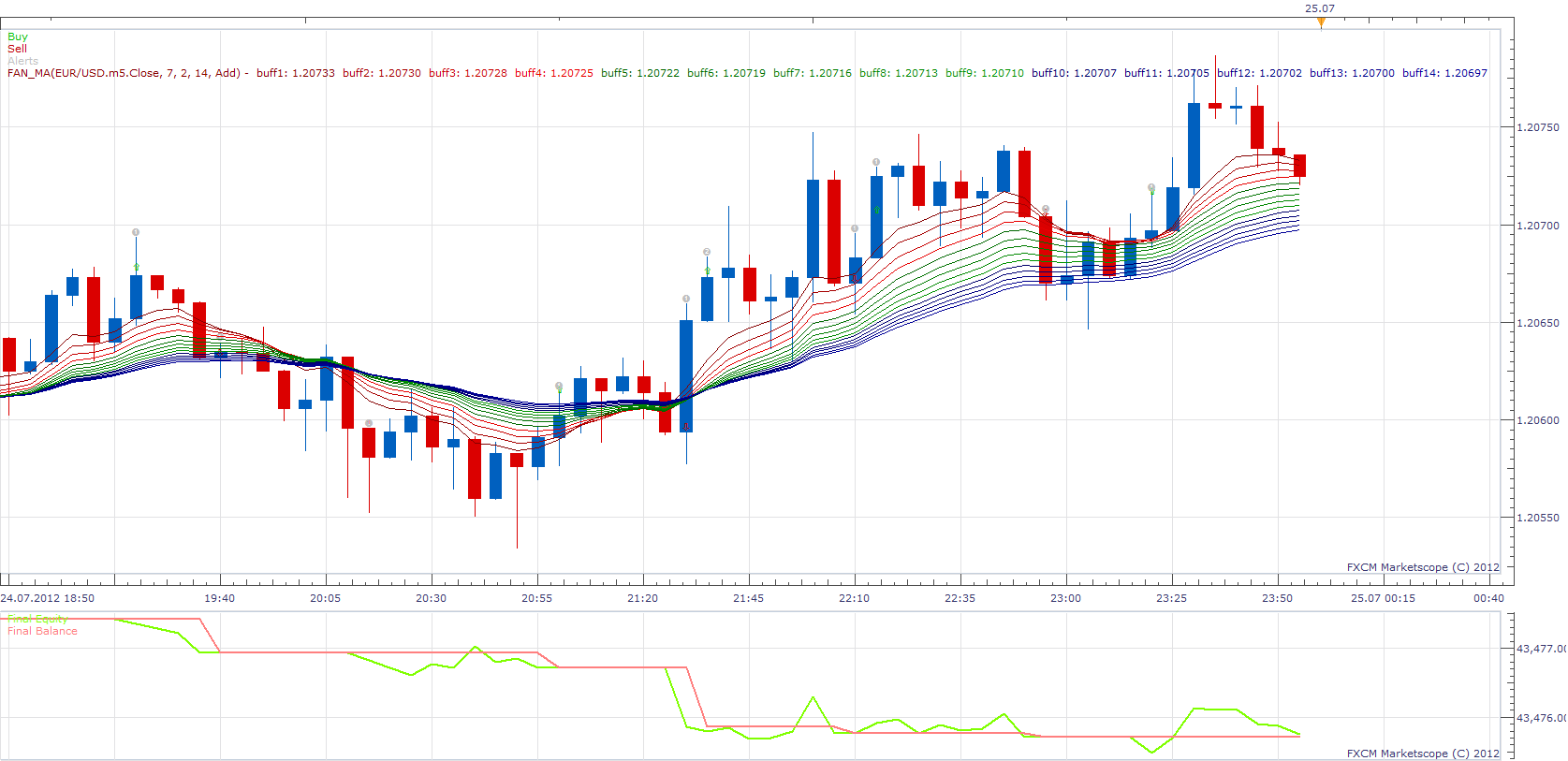Click the buff7: 1.20716 value

(x=813, y=73)
